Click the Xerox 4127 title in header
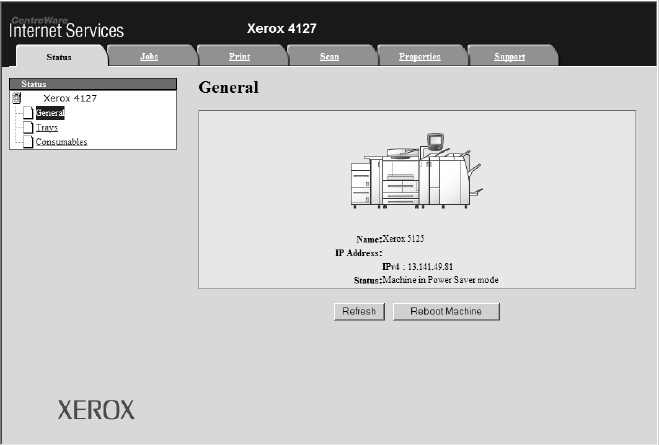Screen dimensions: 659x445 click(282, 28)
